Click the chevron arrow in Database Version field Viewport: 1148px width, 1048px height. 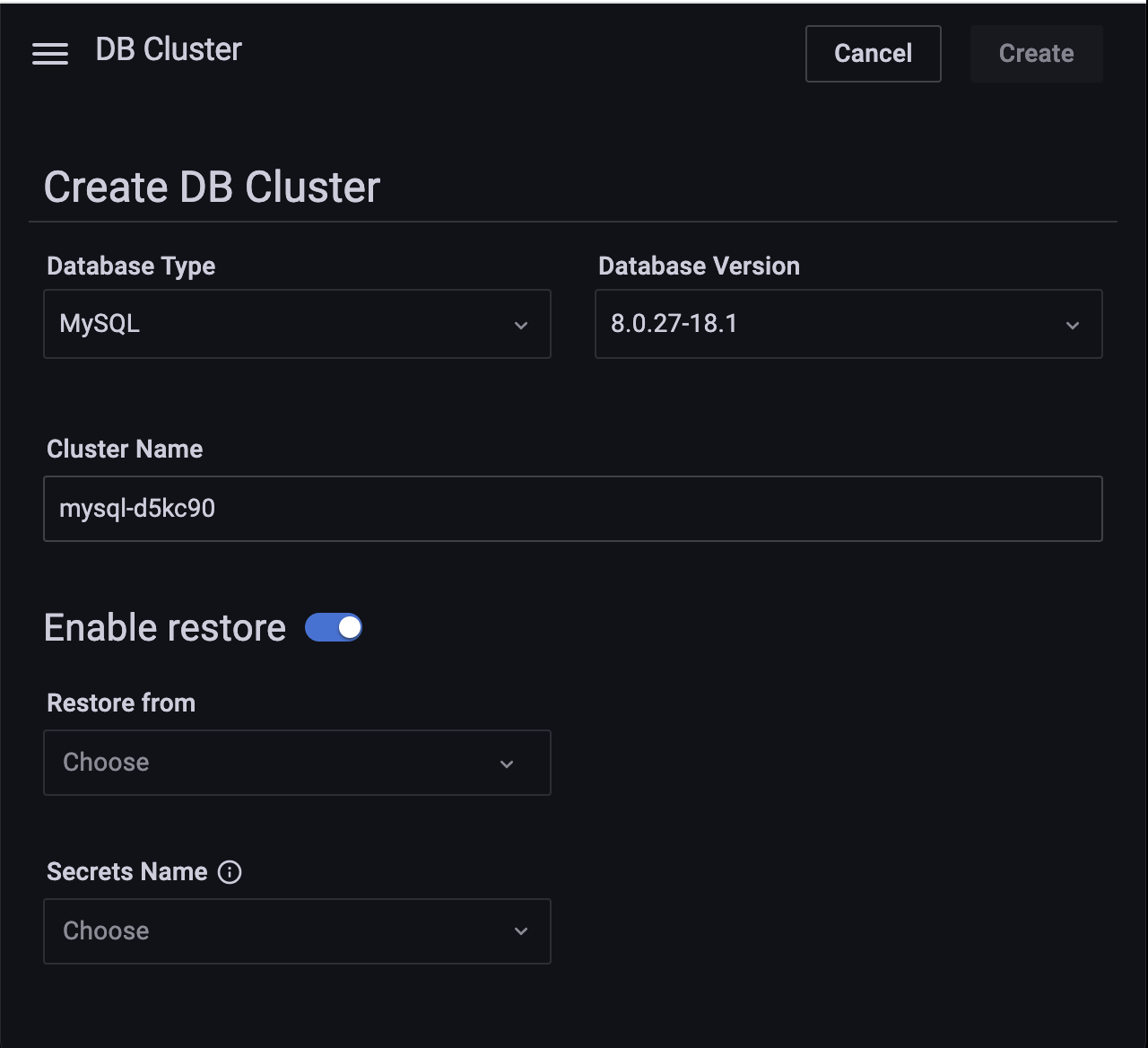coord(1072,325)
